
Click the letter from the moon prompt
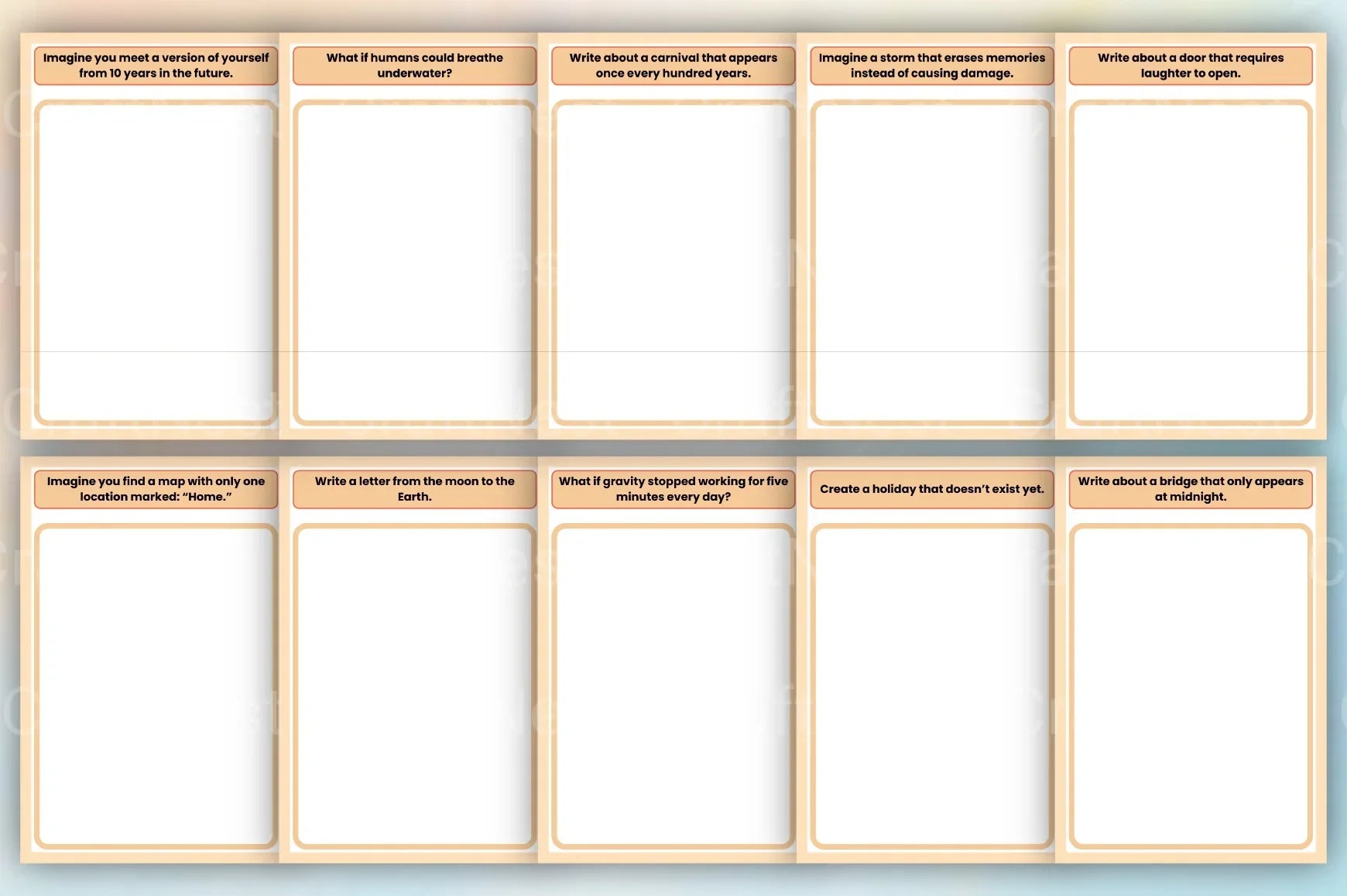pos(414,489)
